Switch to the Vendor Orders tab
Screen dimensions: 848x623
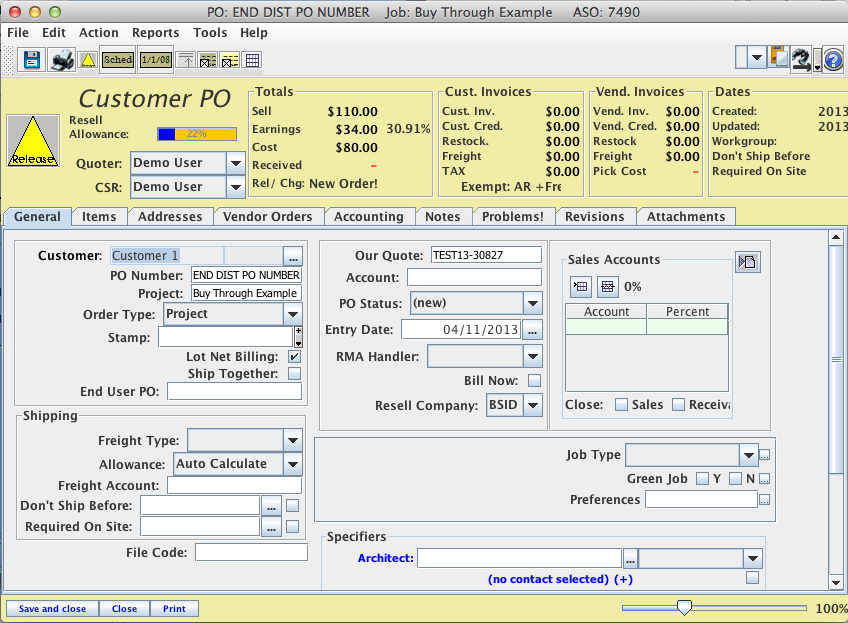pyautogui.click(x=267, y=216)
